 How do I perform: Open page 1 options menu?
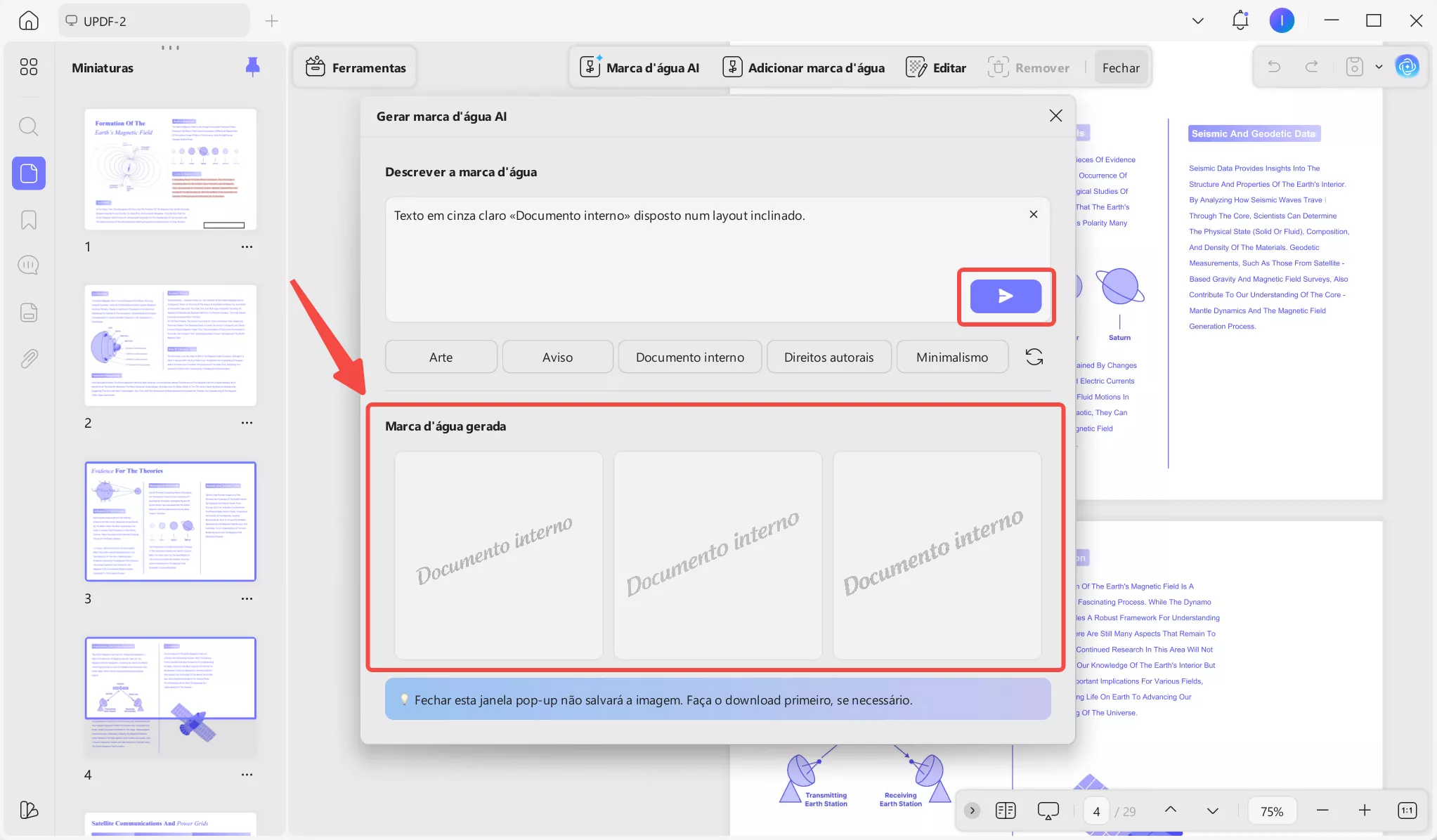tap(247, 247)
